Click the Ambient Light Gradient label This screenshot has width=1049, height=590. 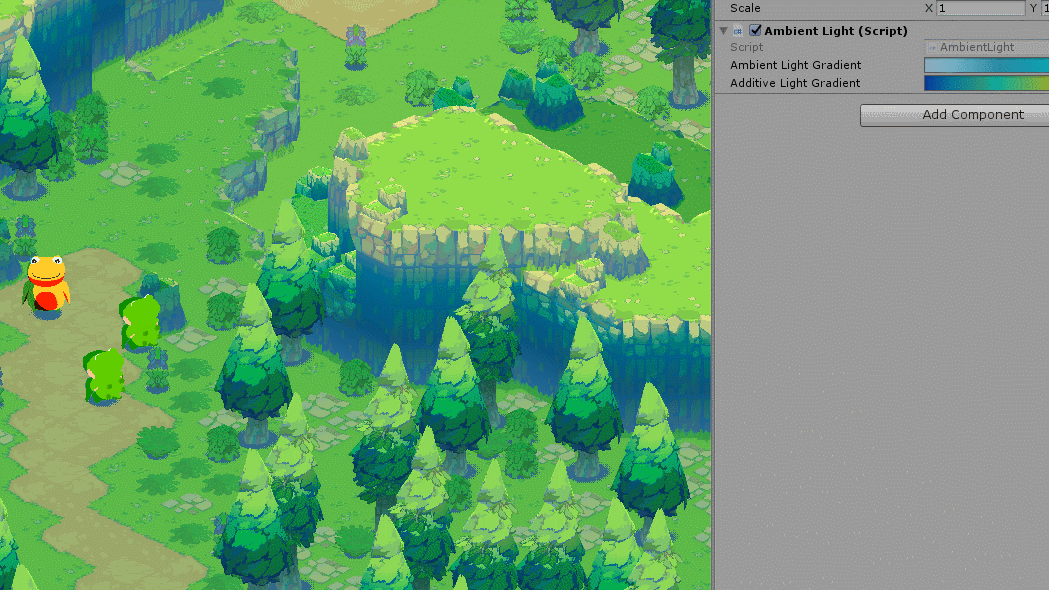795,65
